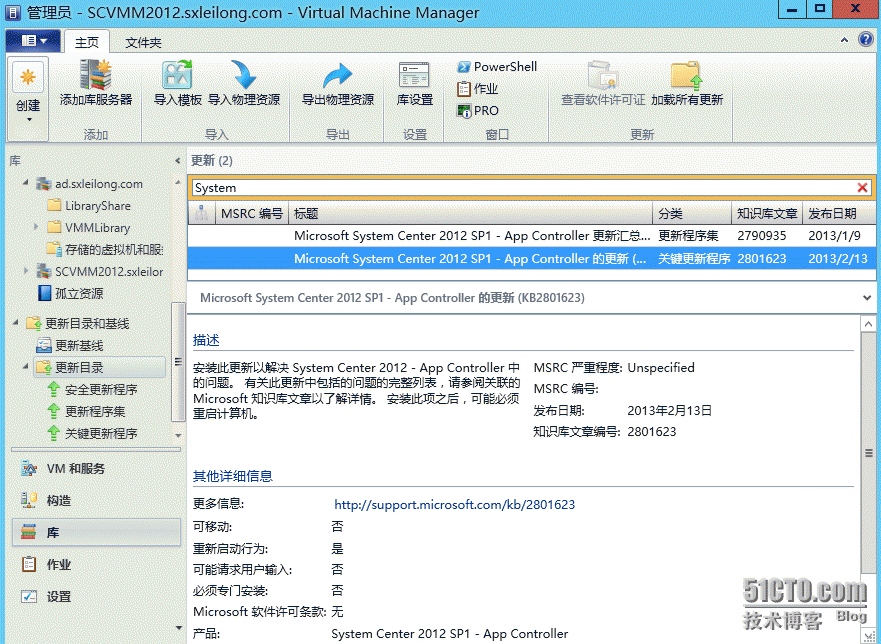
Task: Open the help question mark icon
Action: (866, 39)
